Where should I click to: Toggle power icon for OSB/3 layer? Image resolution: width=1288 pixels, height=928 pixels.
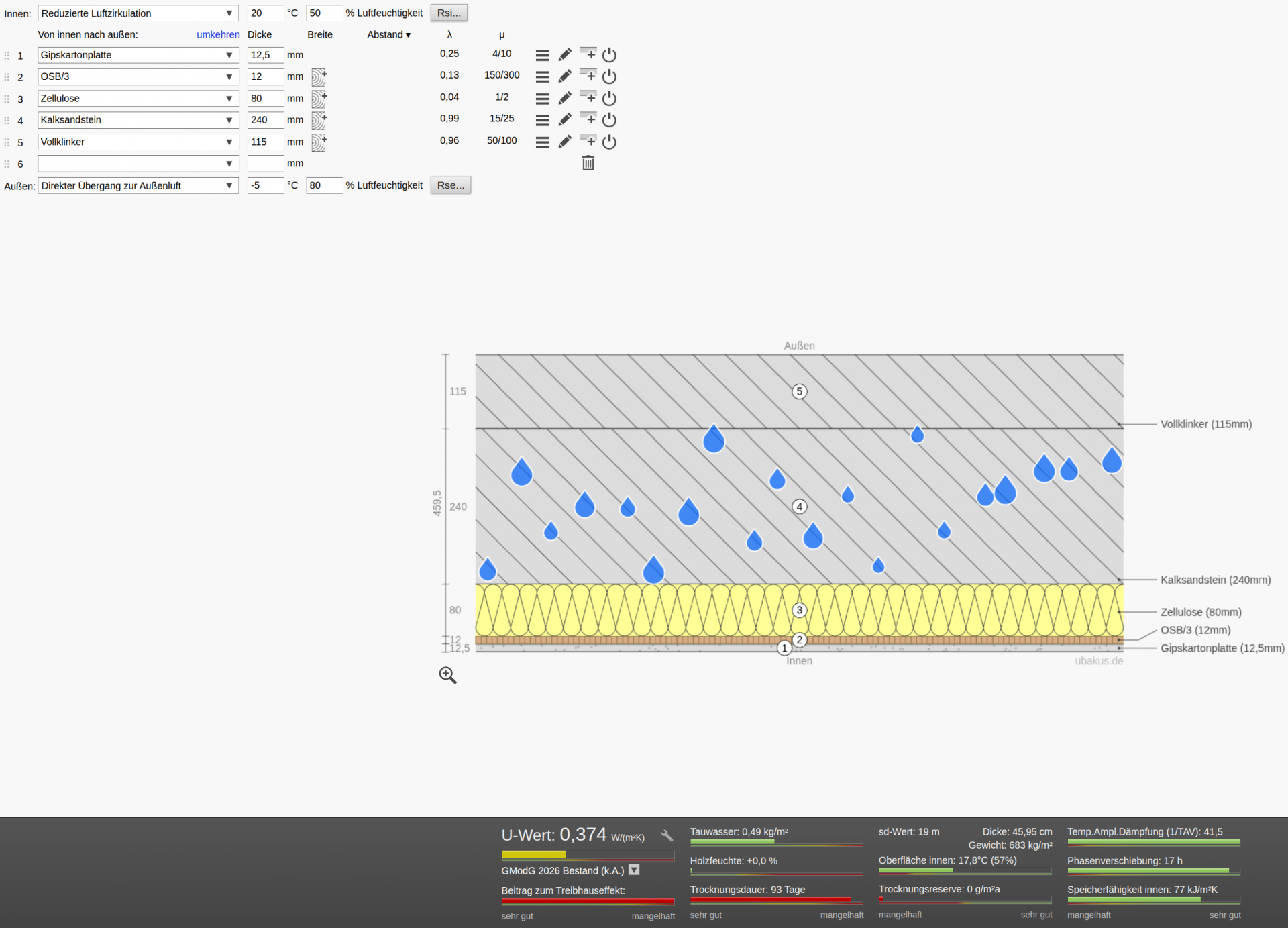tap(609, 76)
